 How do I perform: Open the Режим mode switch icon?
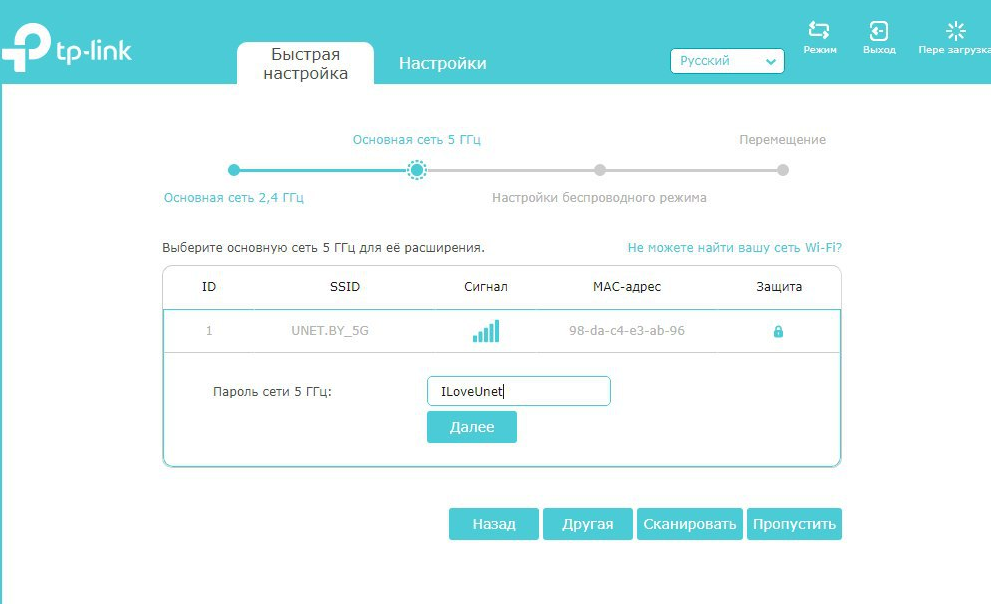click(819, 31)
